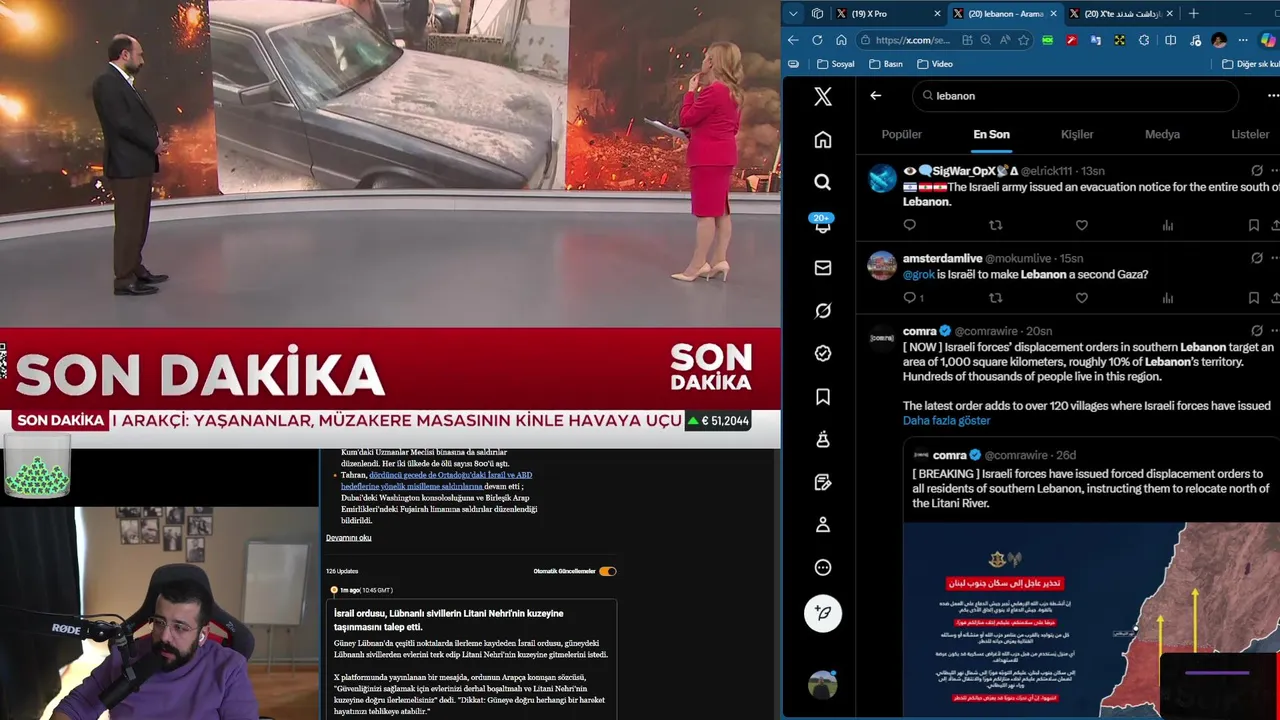Expand comra post with Daha fazla göster
This screenshot has height=720, width=1280.
946,420
